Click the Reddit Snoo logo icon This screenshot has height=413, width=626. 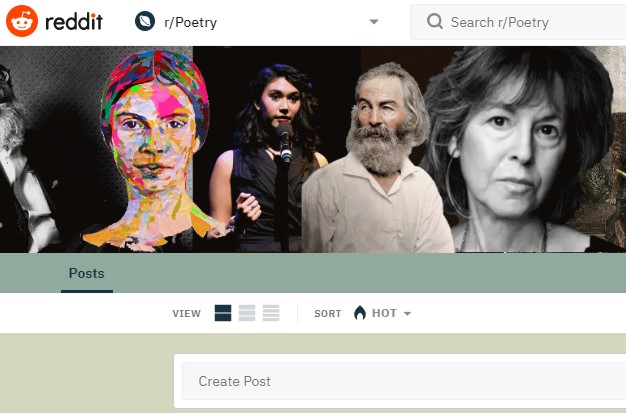tap(22, 21)
